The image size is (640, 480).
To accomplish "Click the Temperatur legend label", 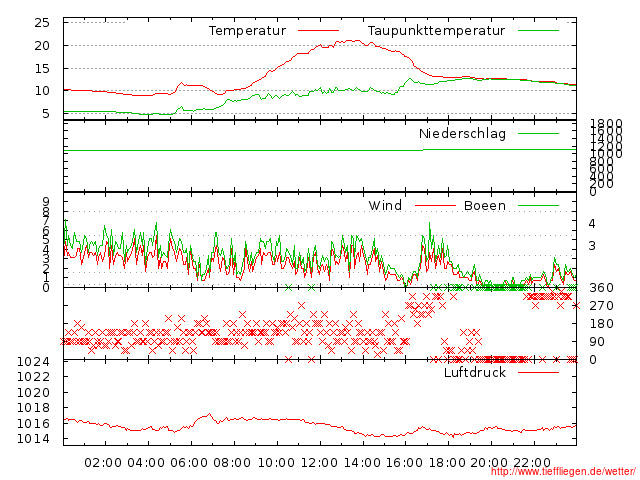I will tap(247, 31).
